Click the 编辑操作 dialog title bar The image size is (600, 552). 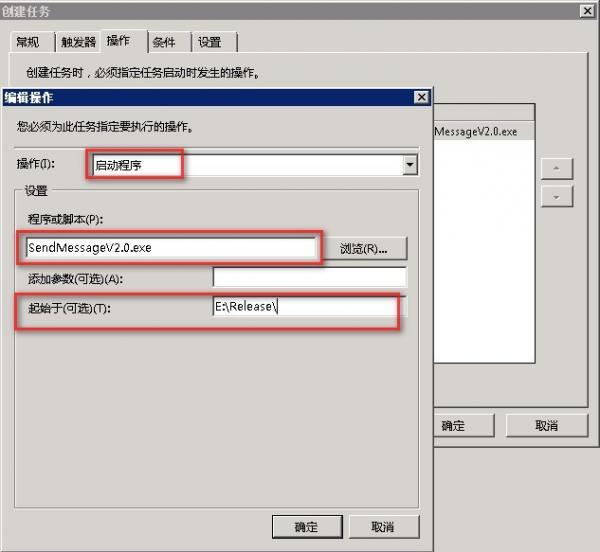click(200, 97)
